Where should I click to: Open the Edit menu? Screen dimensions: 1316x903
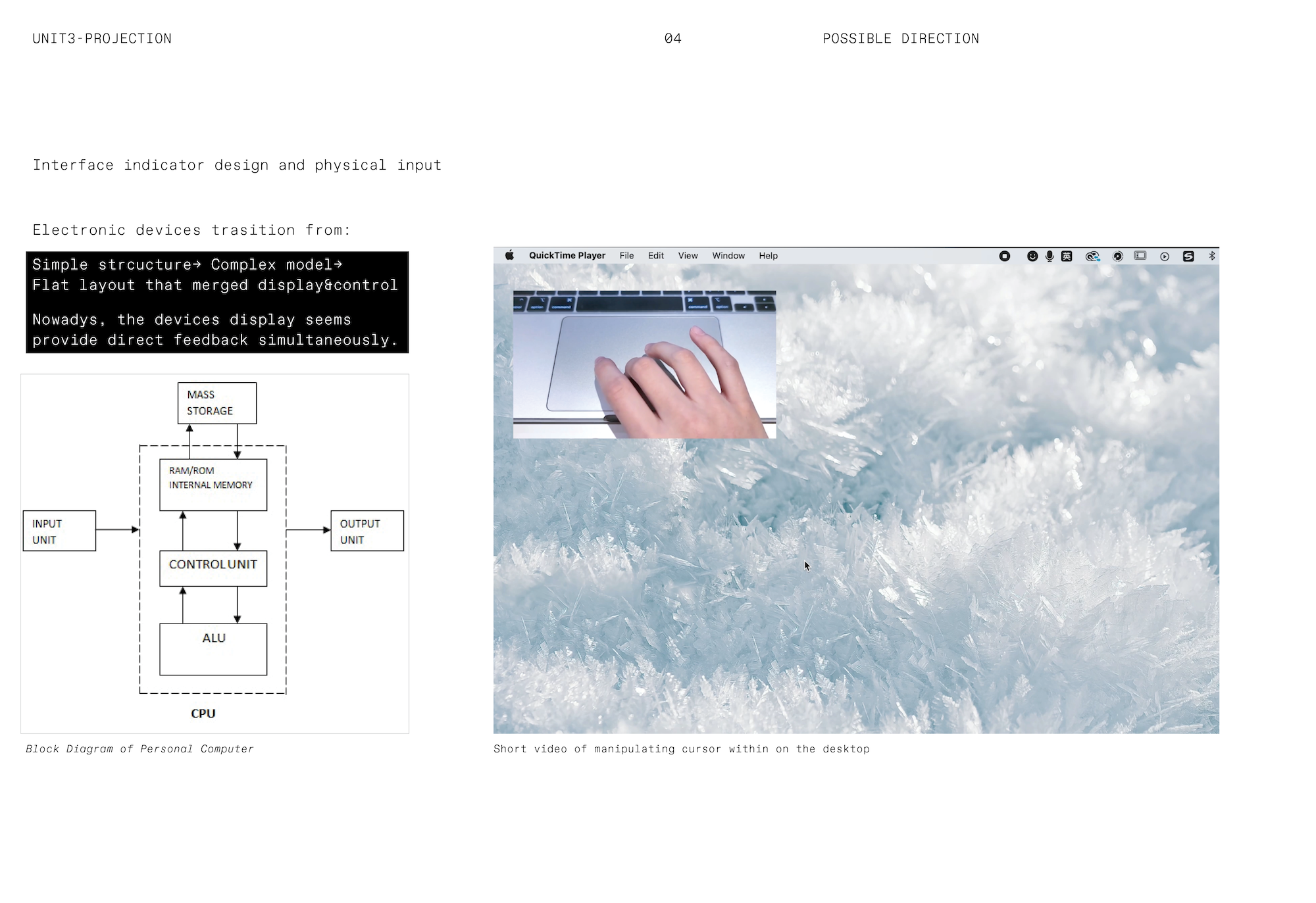(656, 256)
